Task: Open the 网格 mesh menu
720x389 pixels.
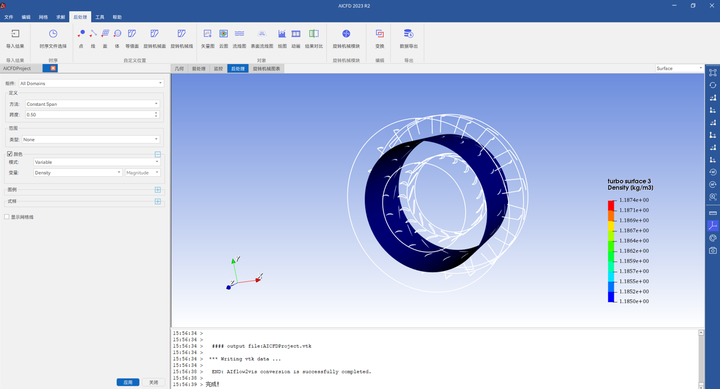Action: click(43, 17)
